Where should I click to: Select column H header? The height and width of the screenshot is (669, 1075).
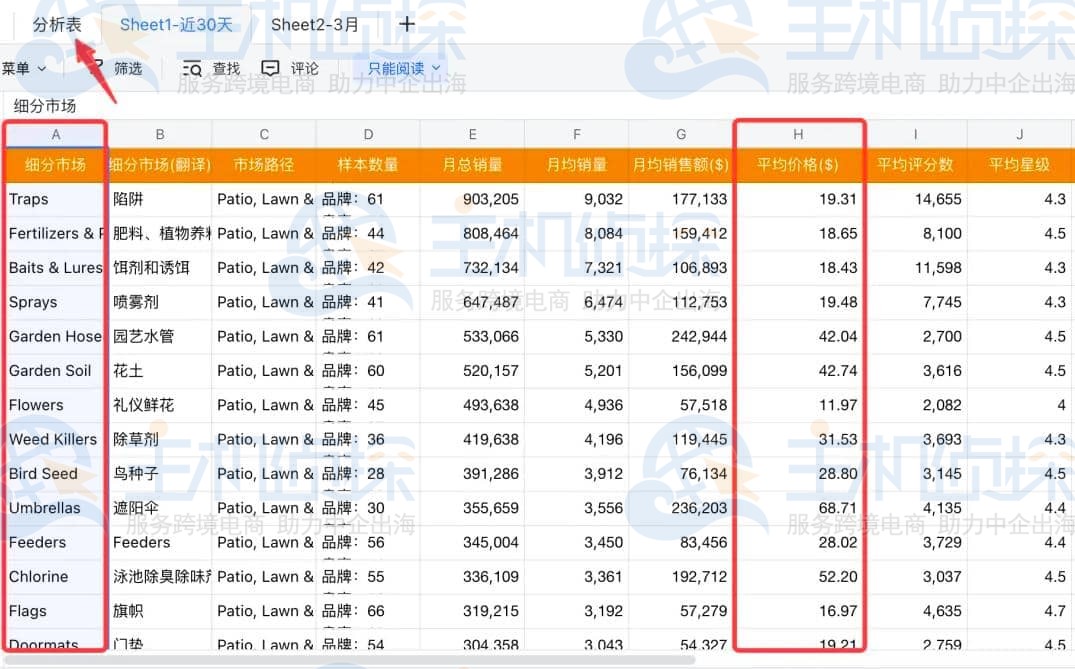(798, 135)
